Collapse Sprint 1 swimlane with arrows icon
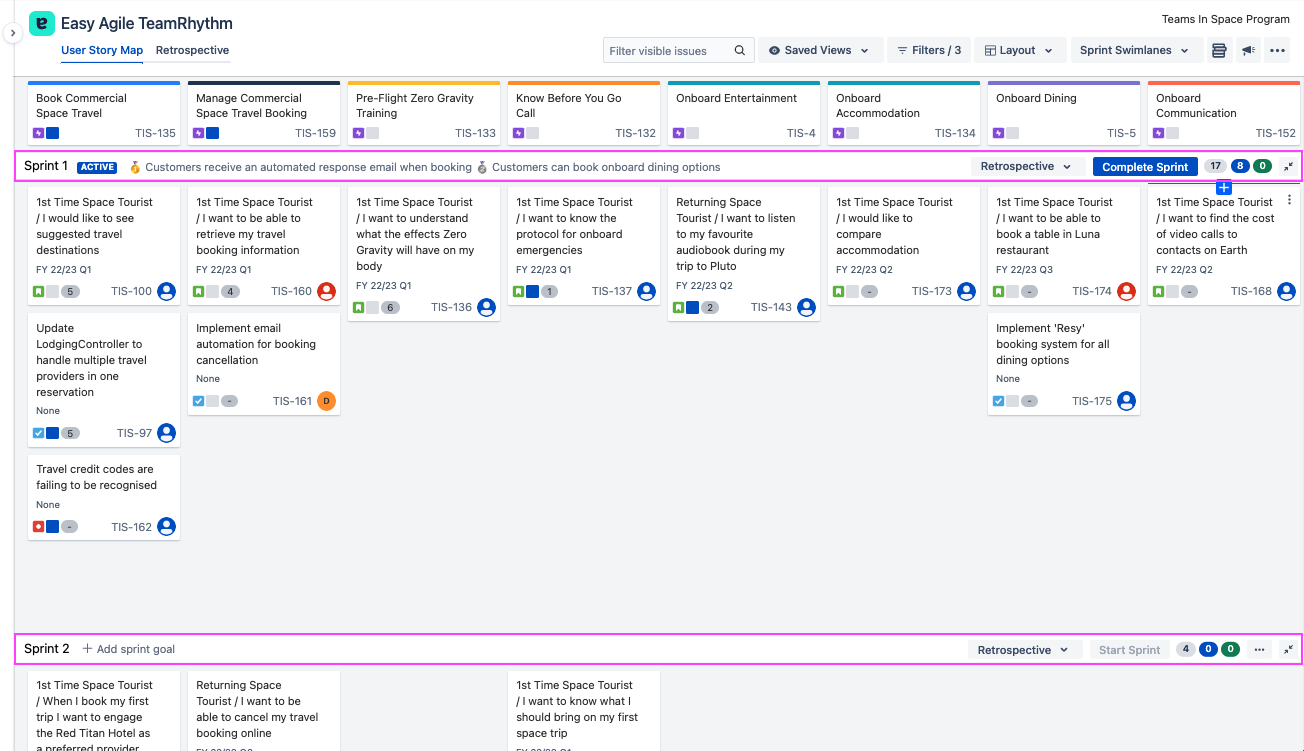Viewport: 1304px width, 751px height. pyautogui.click(x=1288, y=167)
